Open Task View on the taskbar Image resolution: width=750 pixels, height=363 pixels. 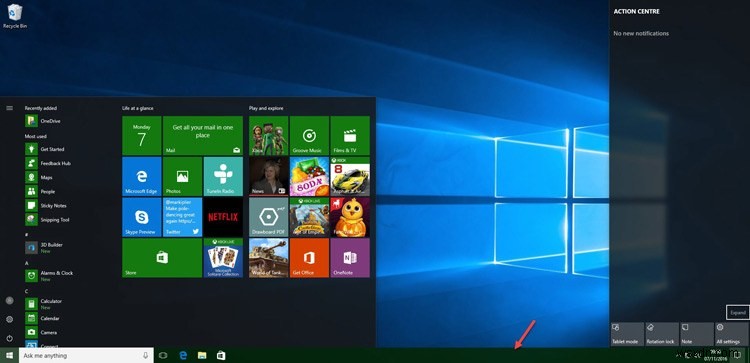(x=163, y=355)
